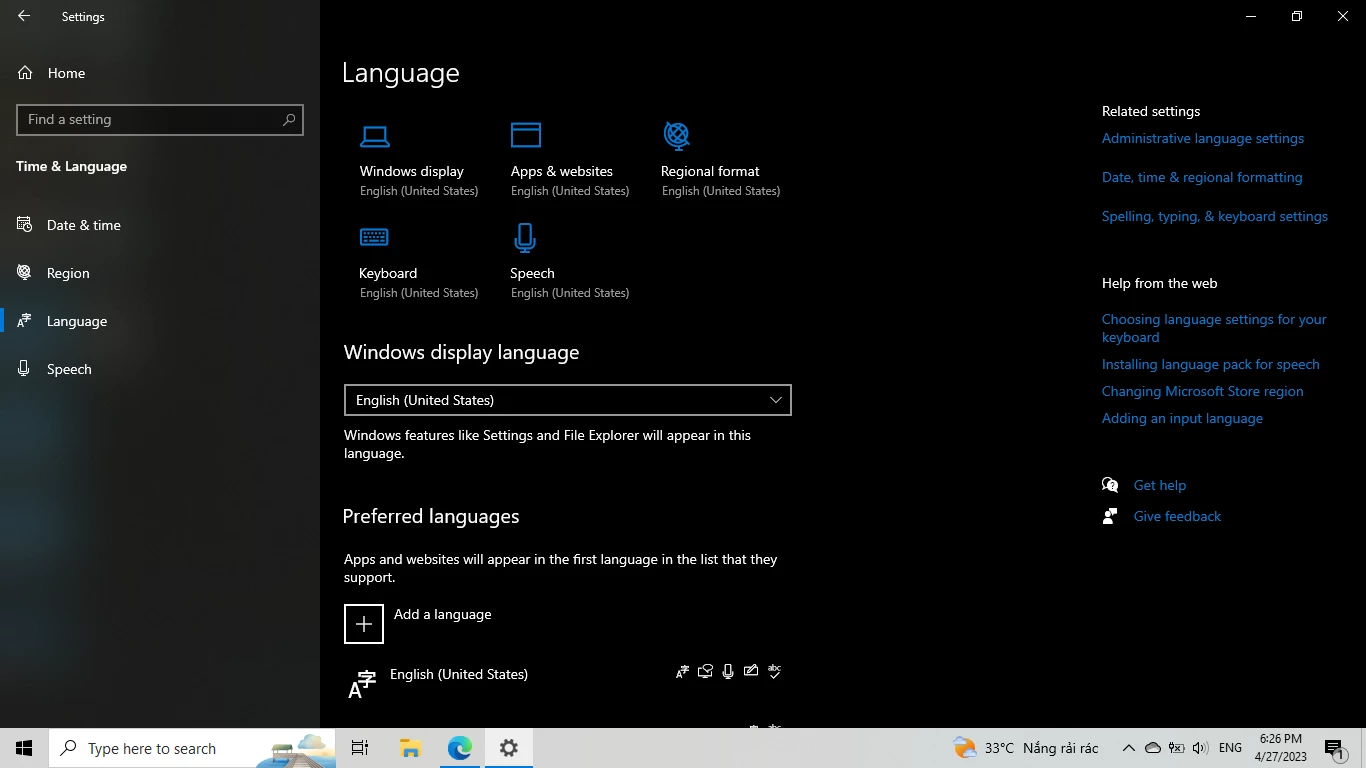The width and height of the screenshot is (1366, 768).
Task: Select Language in the sidebar
Action: click(160, 321)
